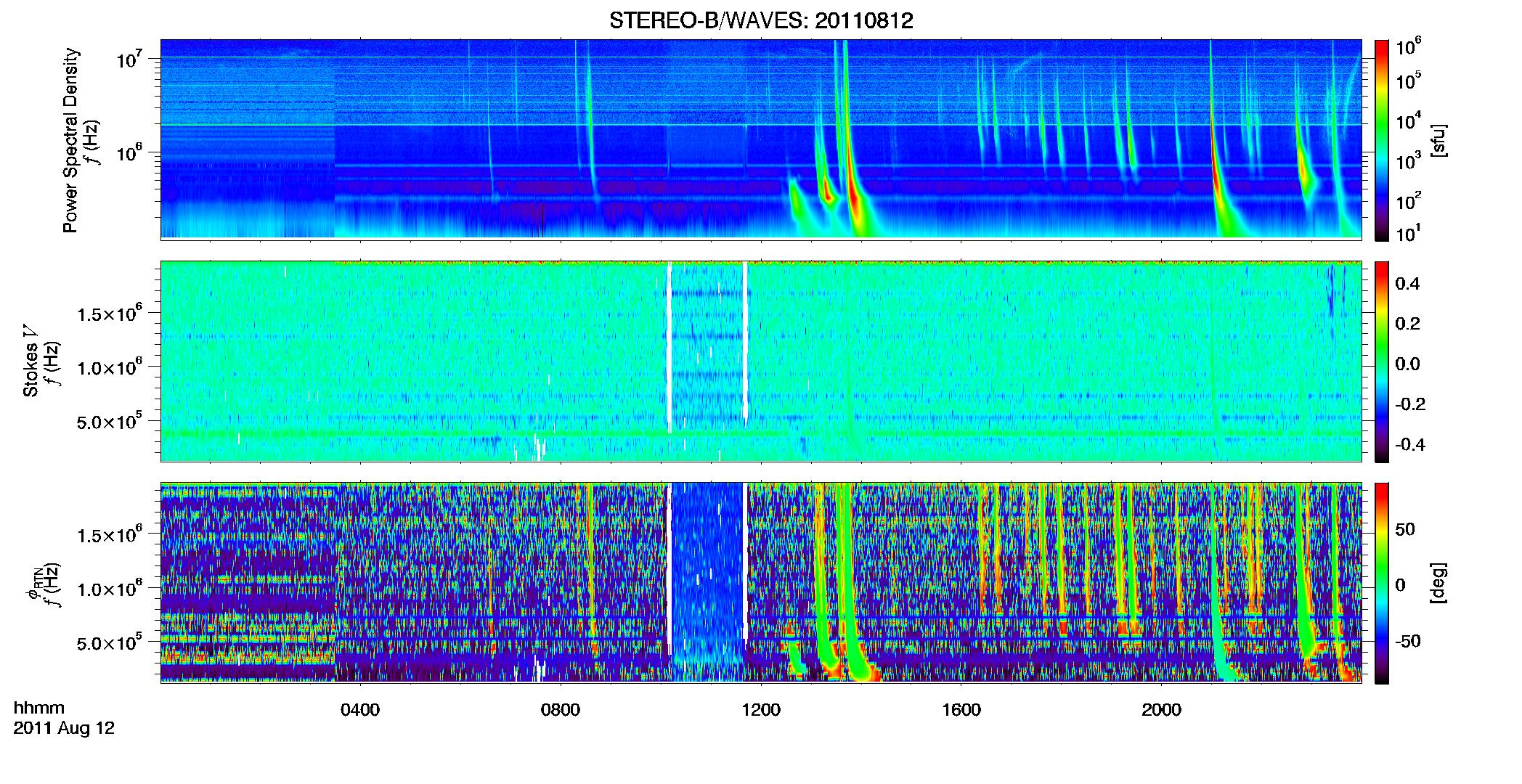Click the -0.4 value on Stokes colorbar

tap(1409, 444)
